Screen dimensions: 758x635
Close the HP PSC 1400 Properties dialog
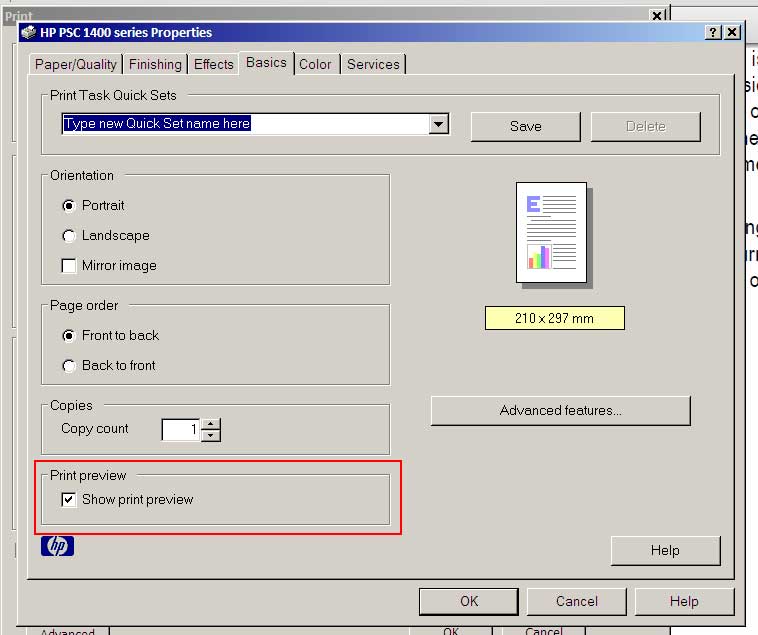[732, 32]
